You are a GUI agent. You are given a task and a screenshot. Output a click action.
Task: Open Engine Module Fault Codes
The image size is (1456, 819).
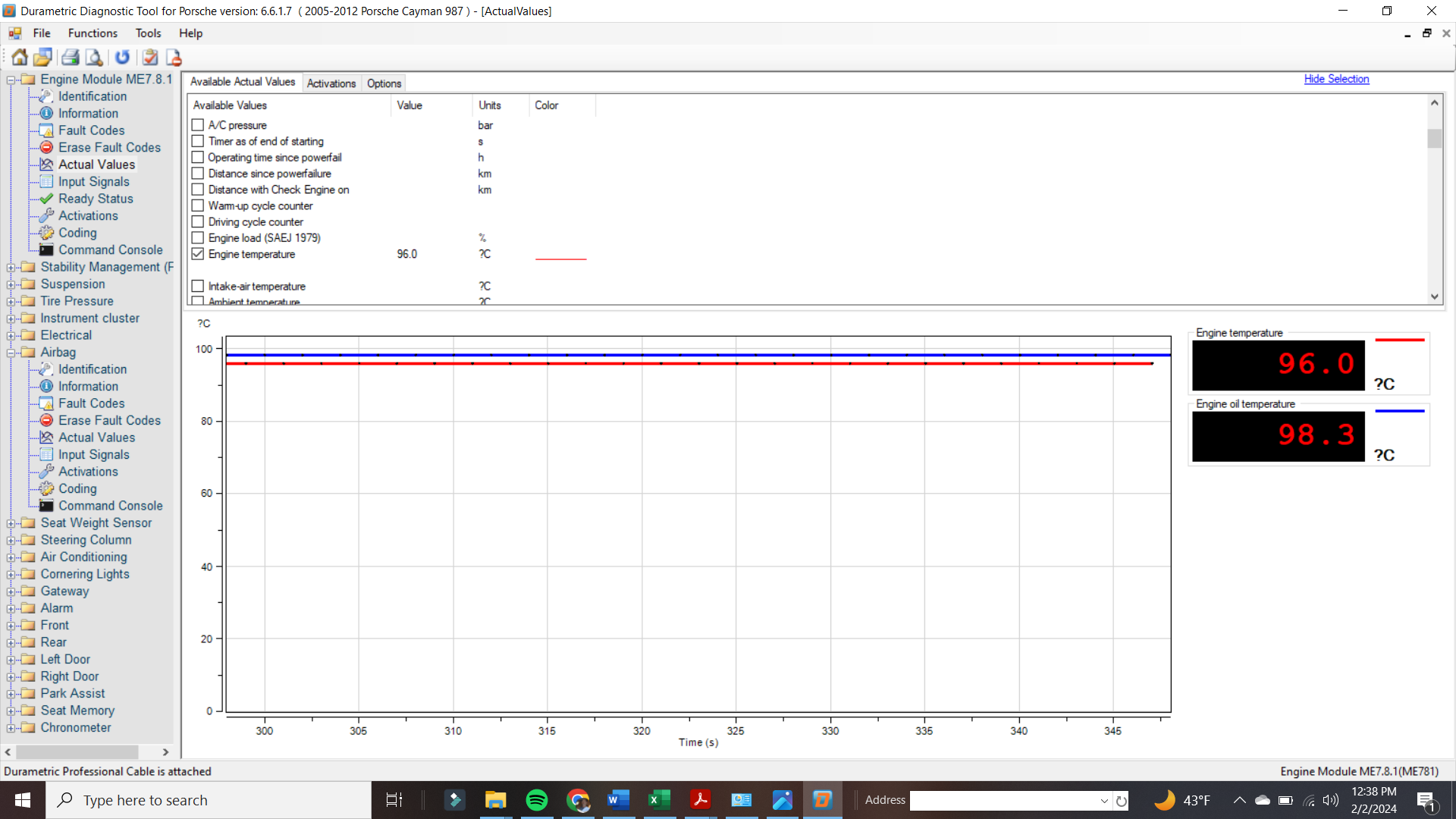pyautogui.click(x=91, y=130)
